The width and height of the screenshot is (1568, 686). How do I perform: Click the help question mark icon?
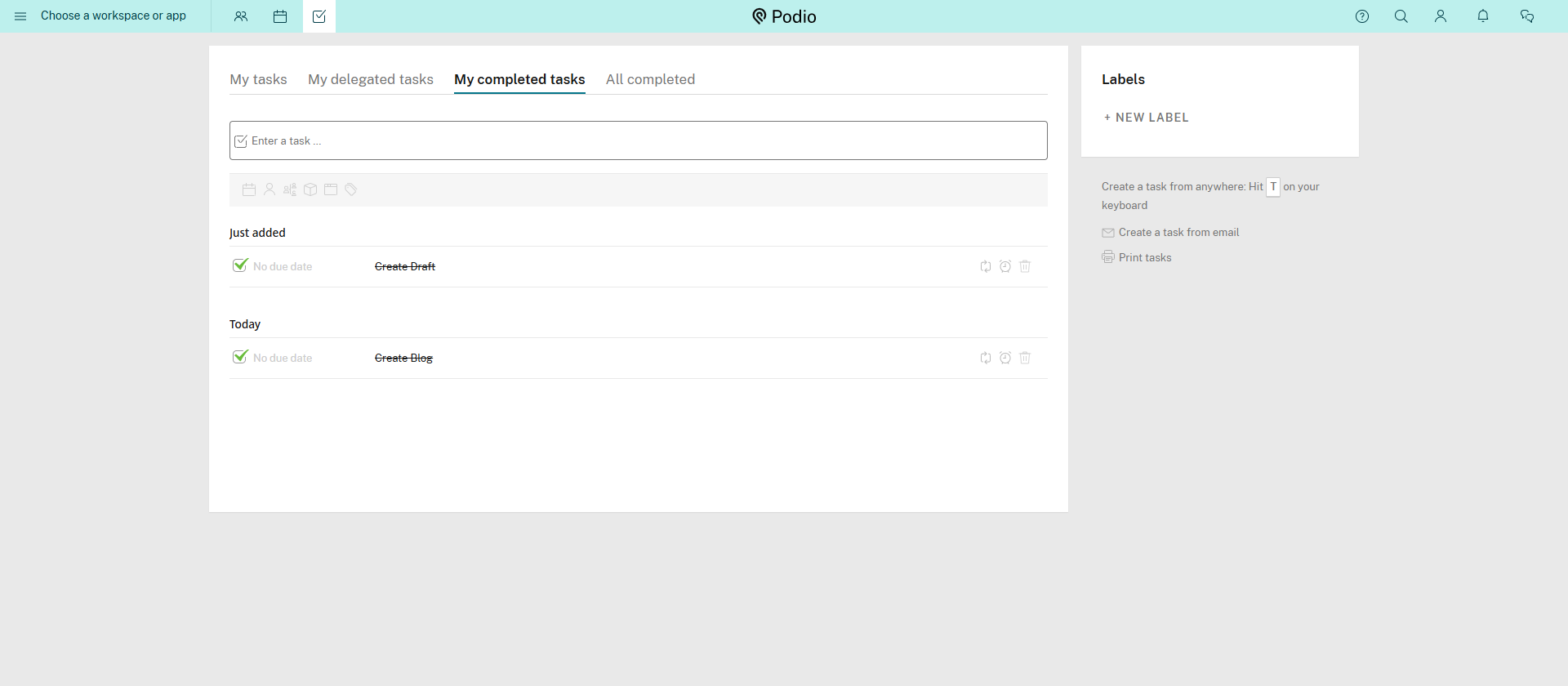(1361, 16)
